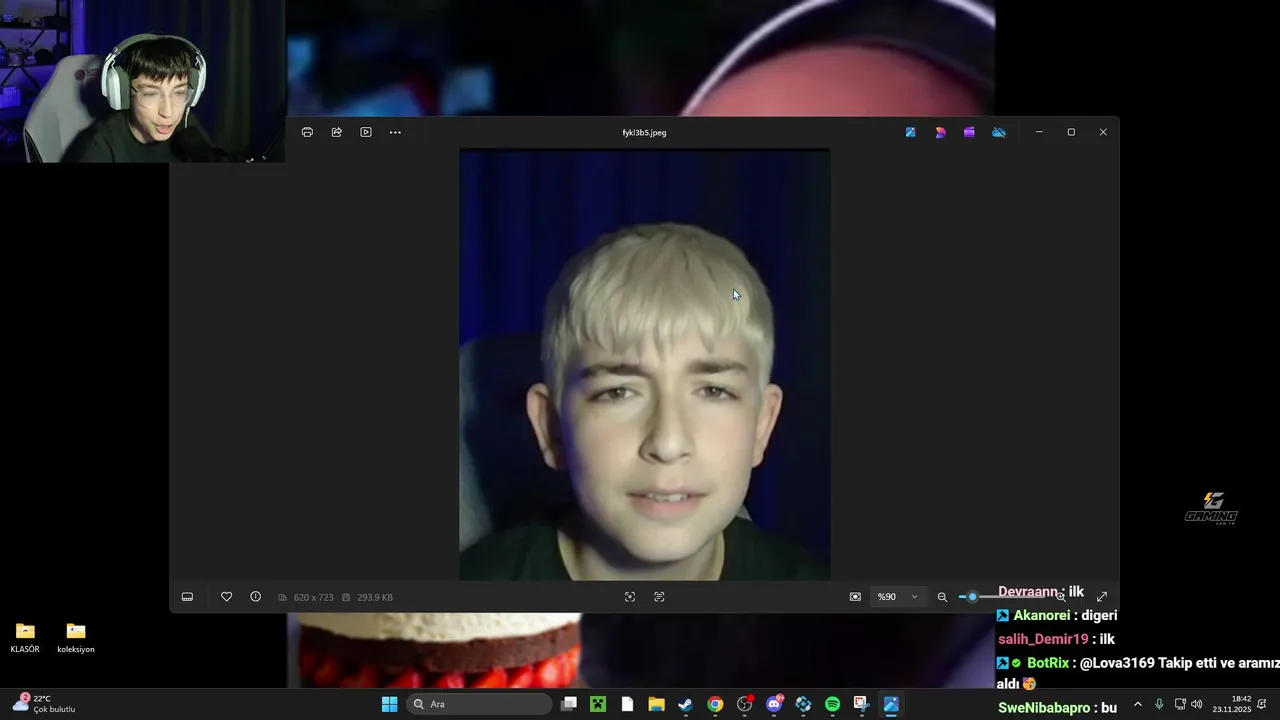Click the Share icon in Photos toolbar
Viewport: 1280px width, 720px height.
click(337, 132)
